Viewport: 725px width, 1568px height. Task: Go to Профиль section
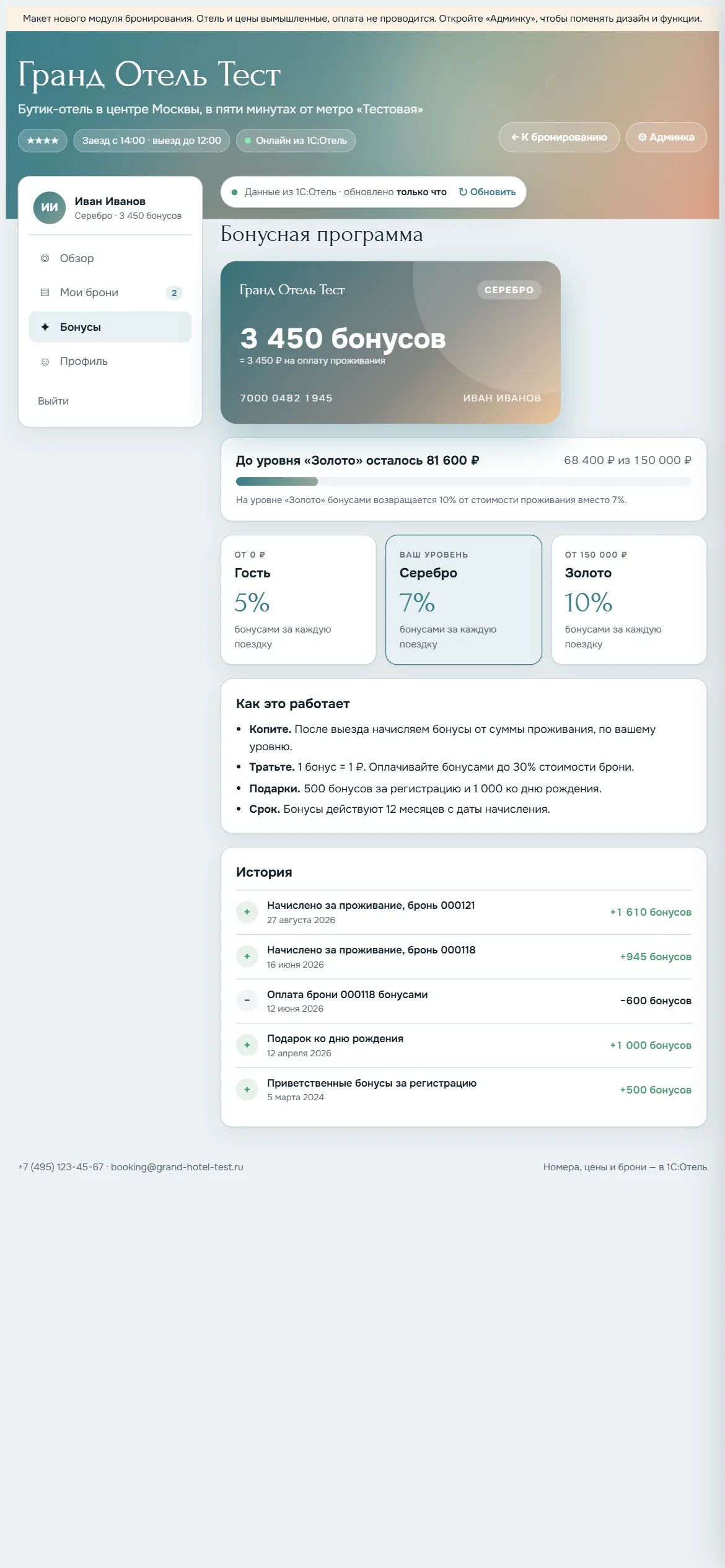tap(110, 361)
